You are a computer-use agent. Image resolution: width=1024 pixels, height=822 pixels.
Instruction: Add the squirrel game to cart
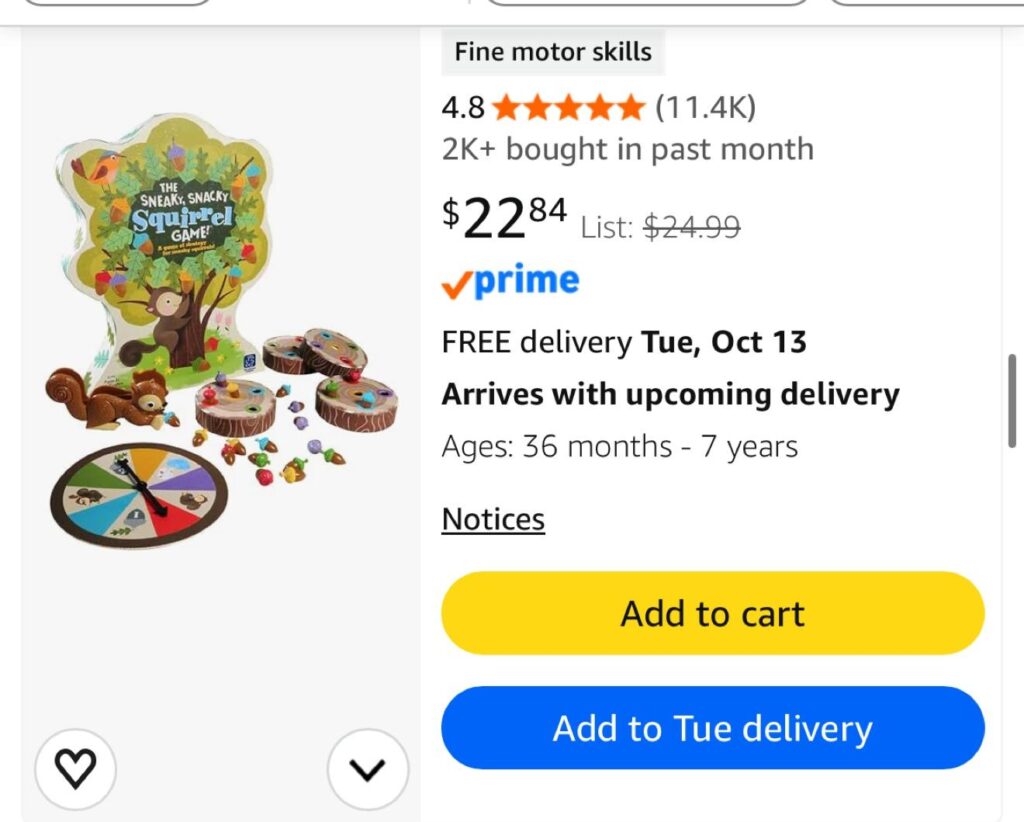coord(712,613)
